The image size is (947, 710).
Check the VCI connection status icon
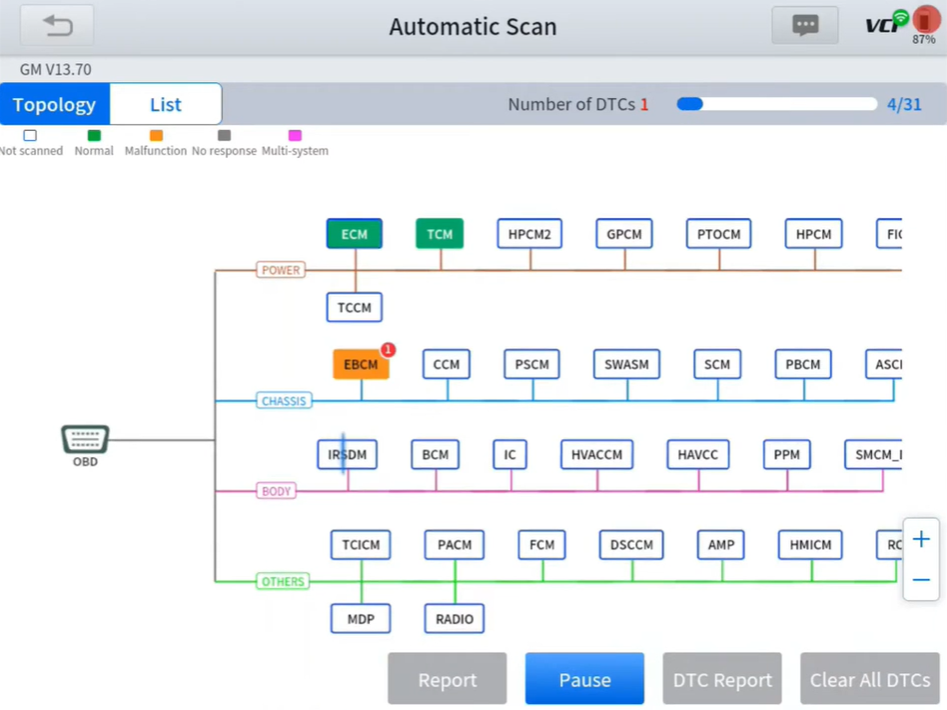(x=887, y=22)
